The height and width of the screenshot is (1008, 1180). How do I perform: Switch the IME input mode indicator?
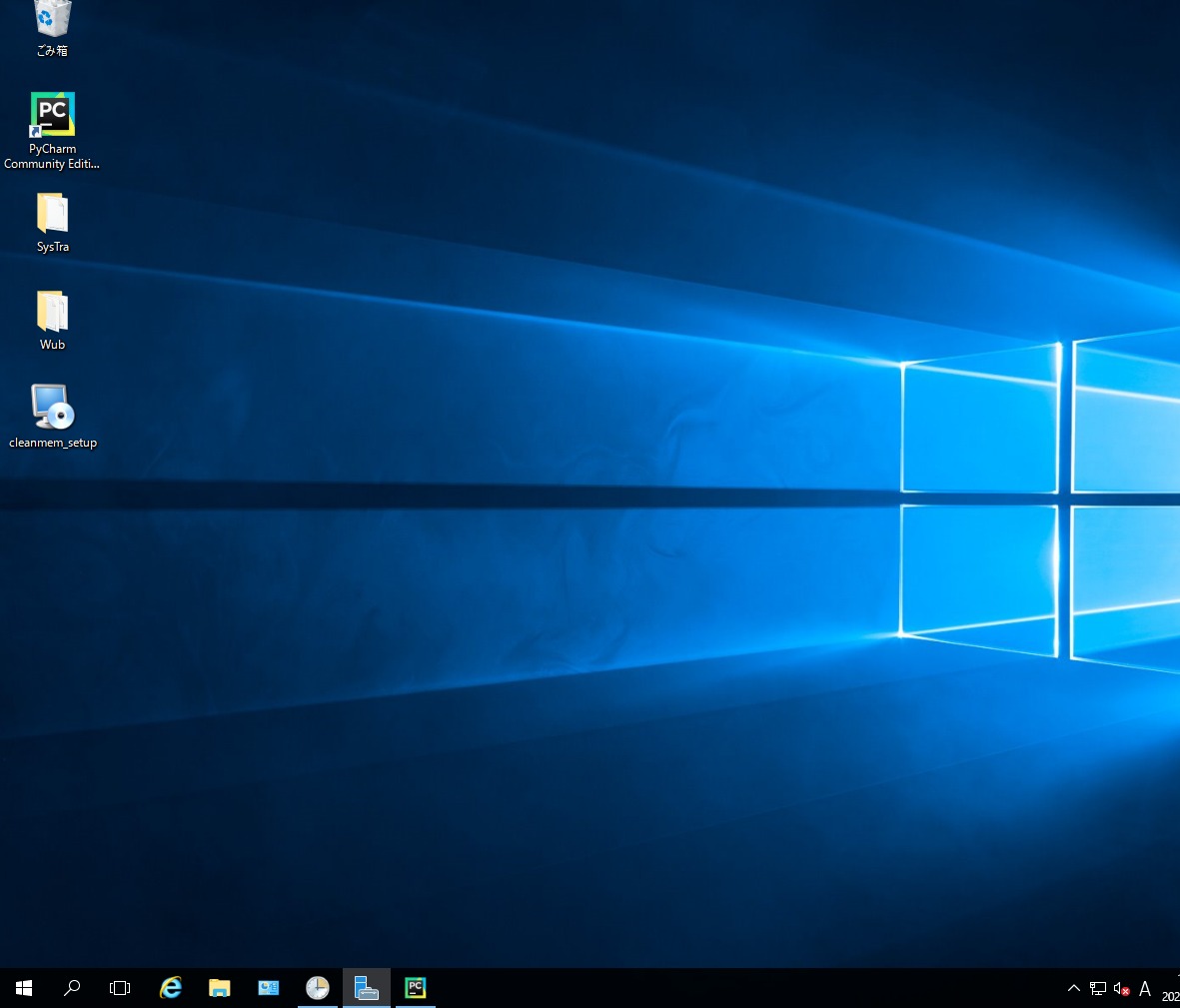pos(1145,988)
